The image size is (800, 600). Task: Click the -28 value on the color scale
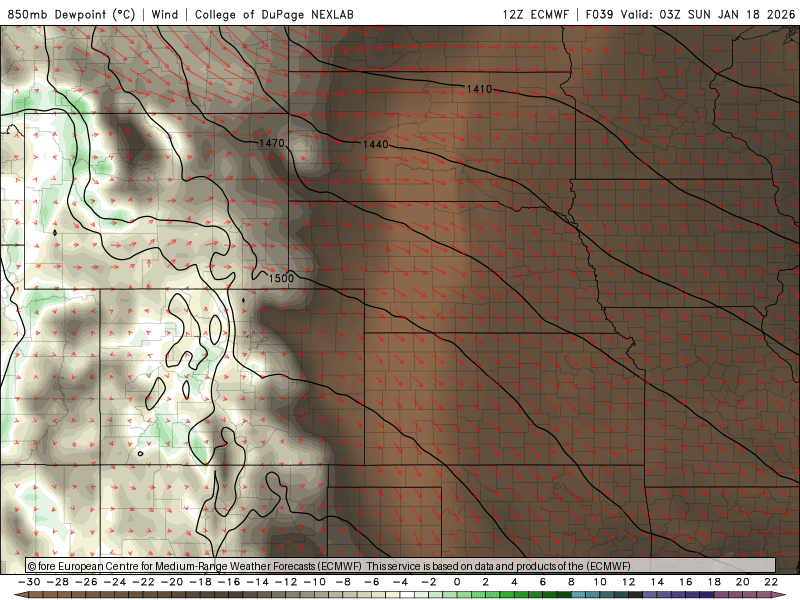[58, 582]
